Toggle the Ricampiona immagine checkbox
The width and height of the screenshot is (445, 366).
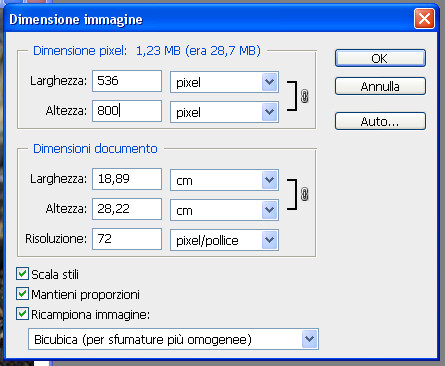pos(22,314)
